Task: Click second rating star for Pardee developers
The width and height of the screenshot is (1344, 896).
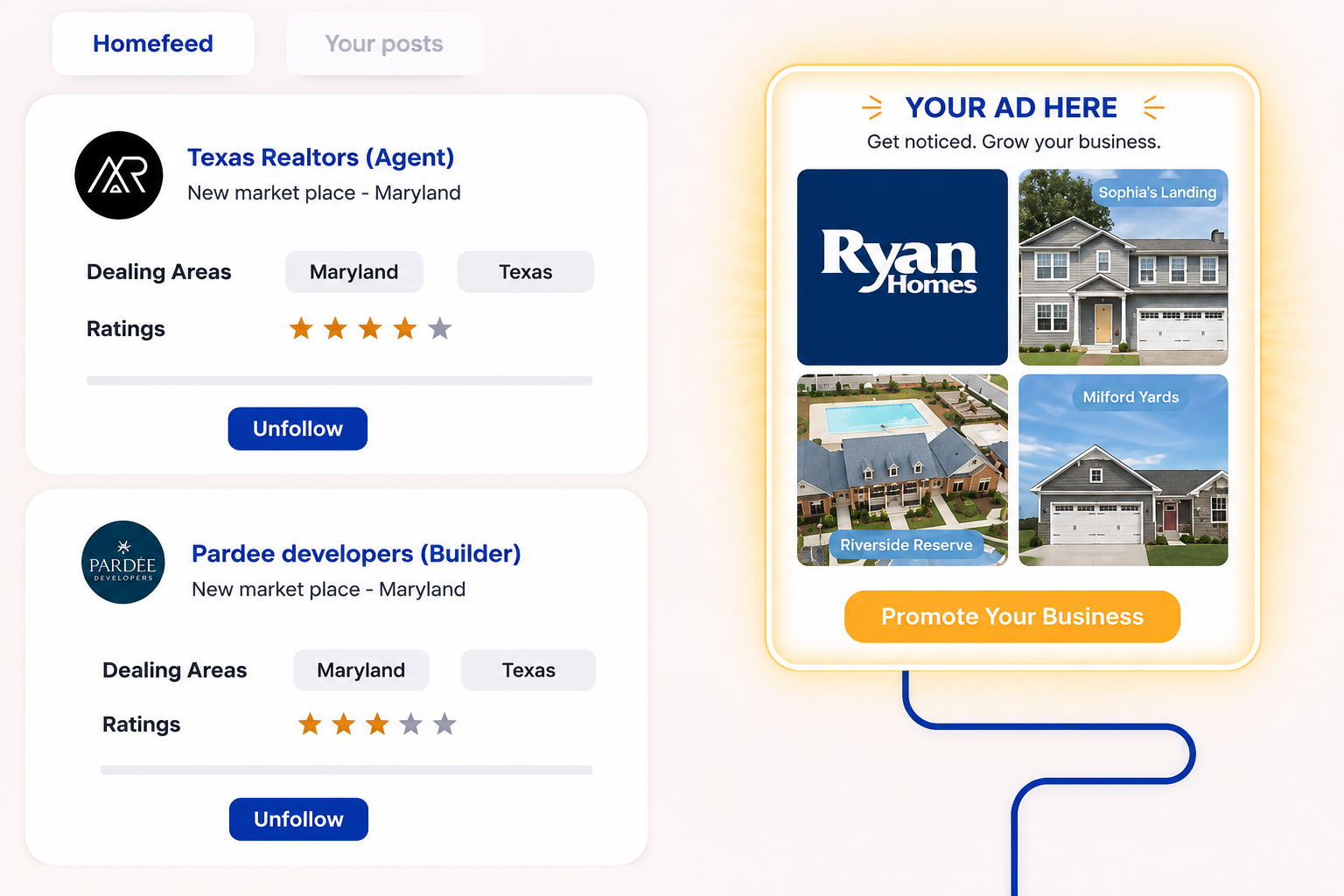Action: click(344, 724)
